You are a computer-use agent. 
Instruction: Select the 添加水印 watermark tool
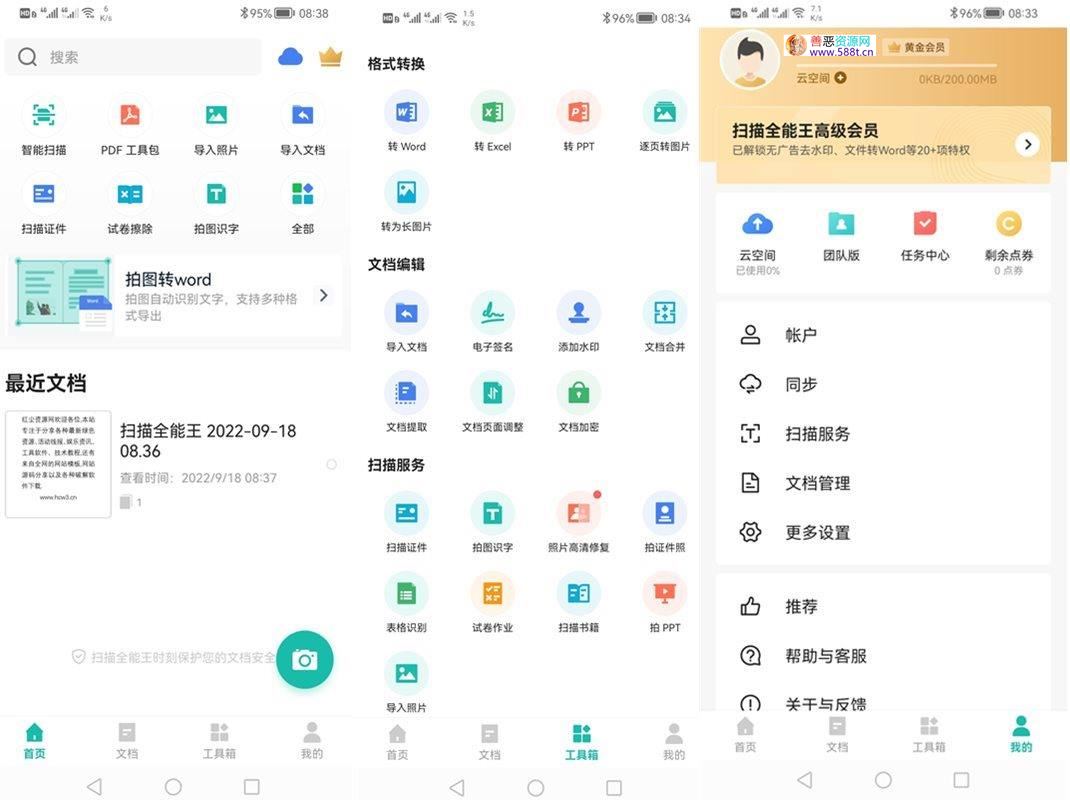[578, 313]
